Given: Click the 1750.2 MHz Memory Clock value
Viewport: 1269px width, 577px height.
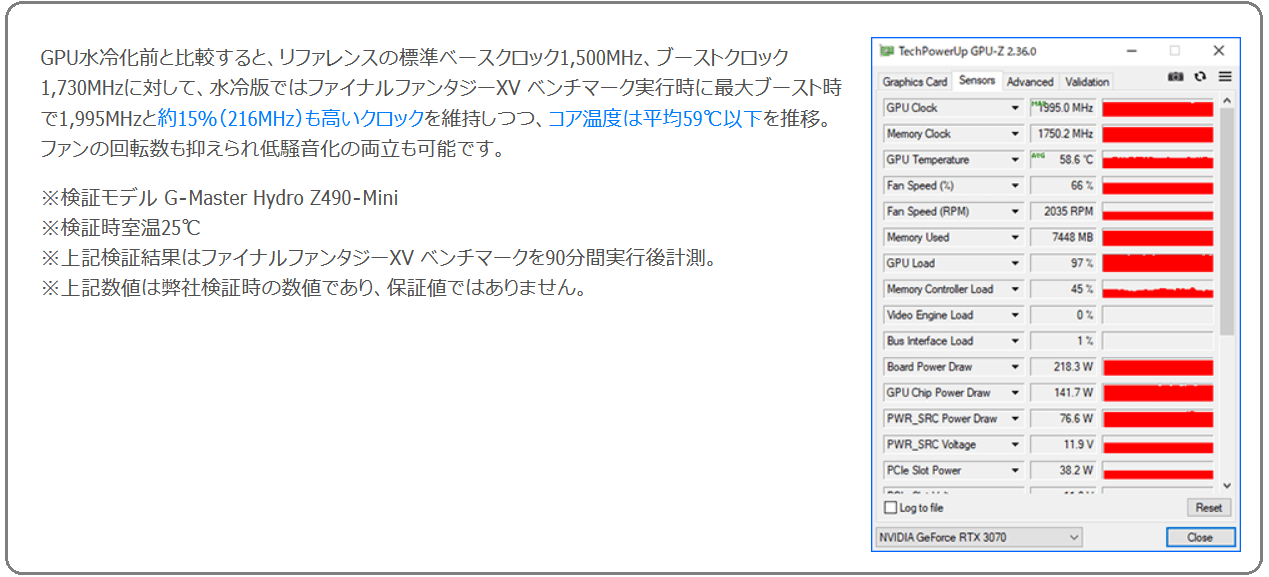Looking at the screenshot, I should (x=1063, y=134).
